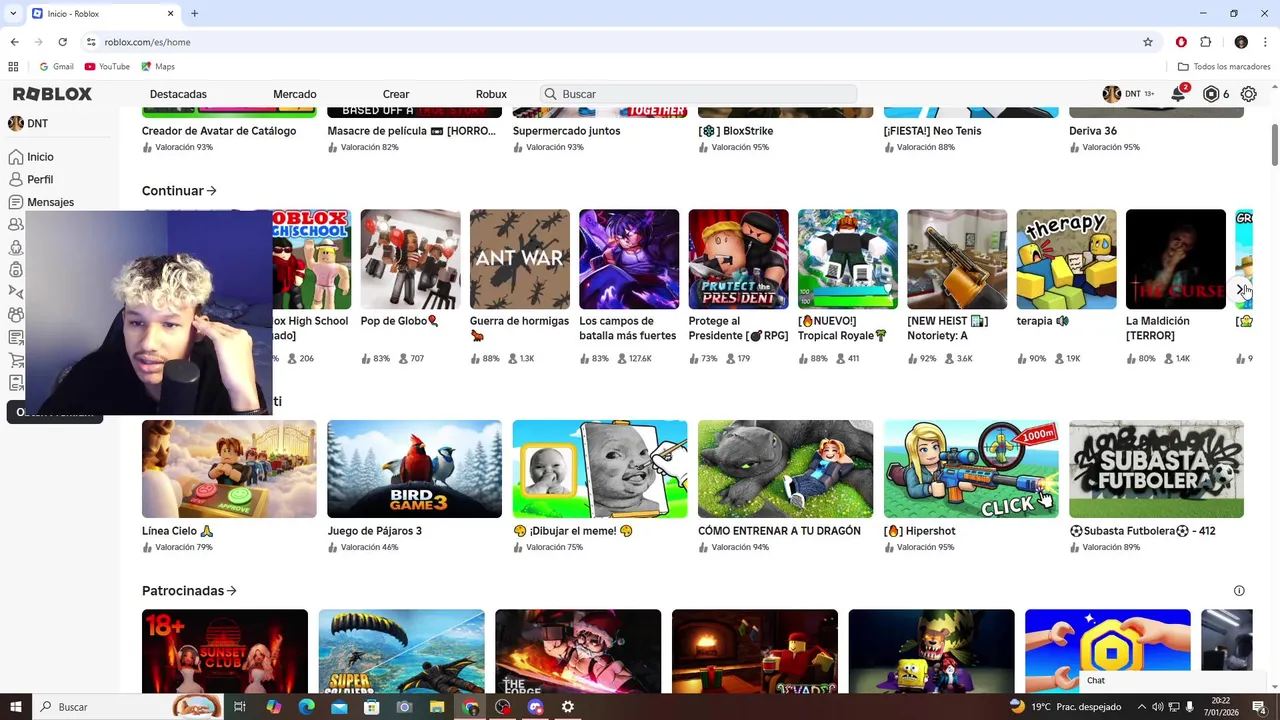This screenshot has height=720, width=1280.
Task: Open the shopping cart icon in sidebar
Action: tap(15, 360)
